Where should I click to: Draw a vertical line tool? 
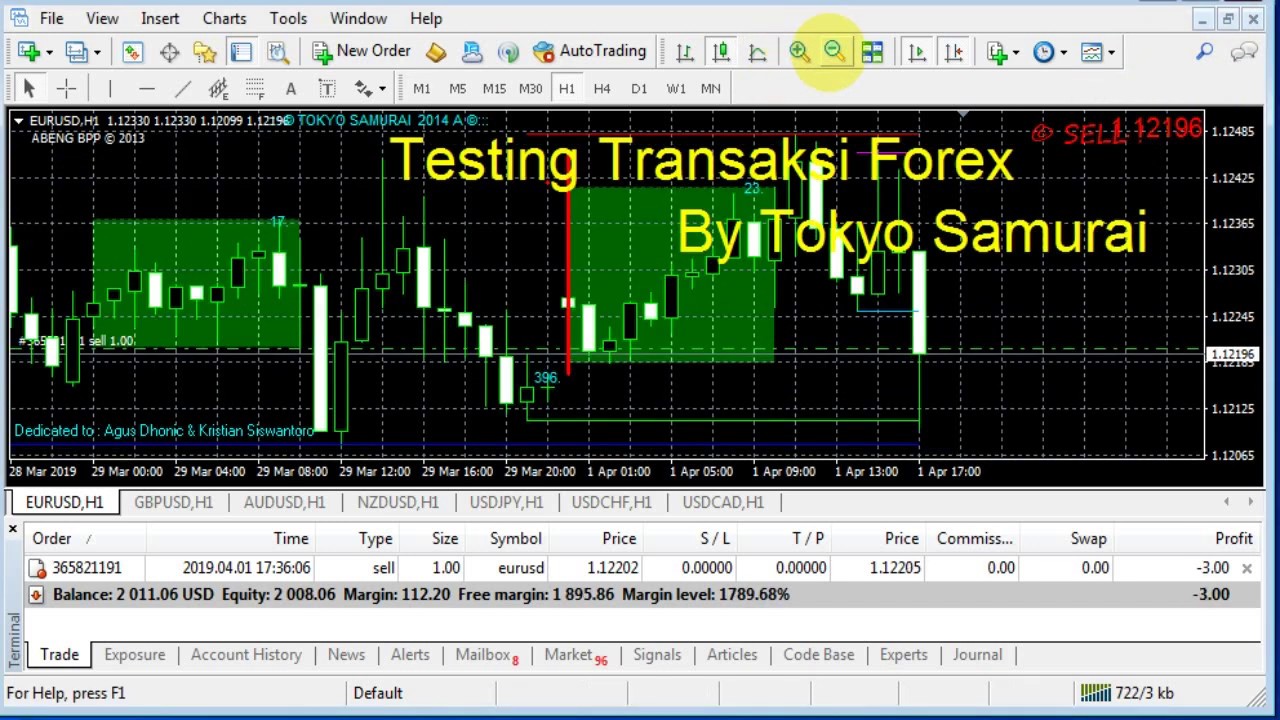pyautogui.click(x=110, y=88)
